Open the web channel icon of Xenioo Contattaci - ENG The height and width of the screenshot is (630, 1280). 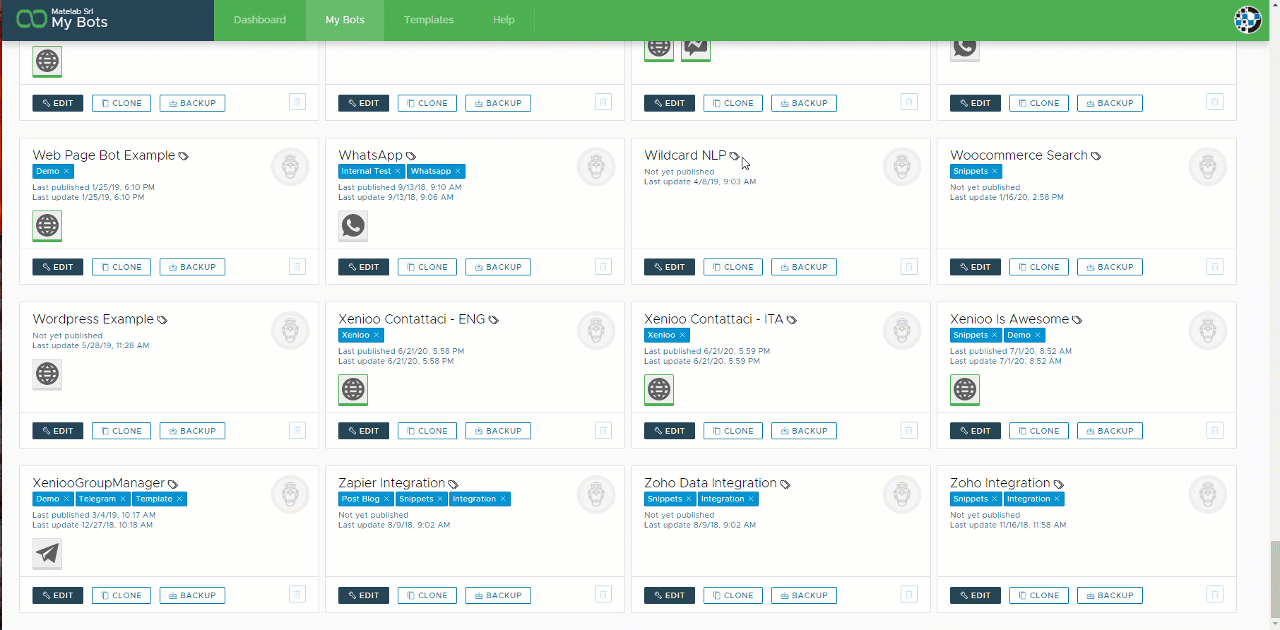tap(353, 389)
